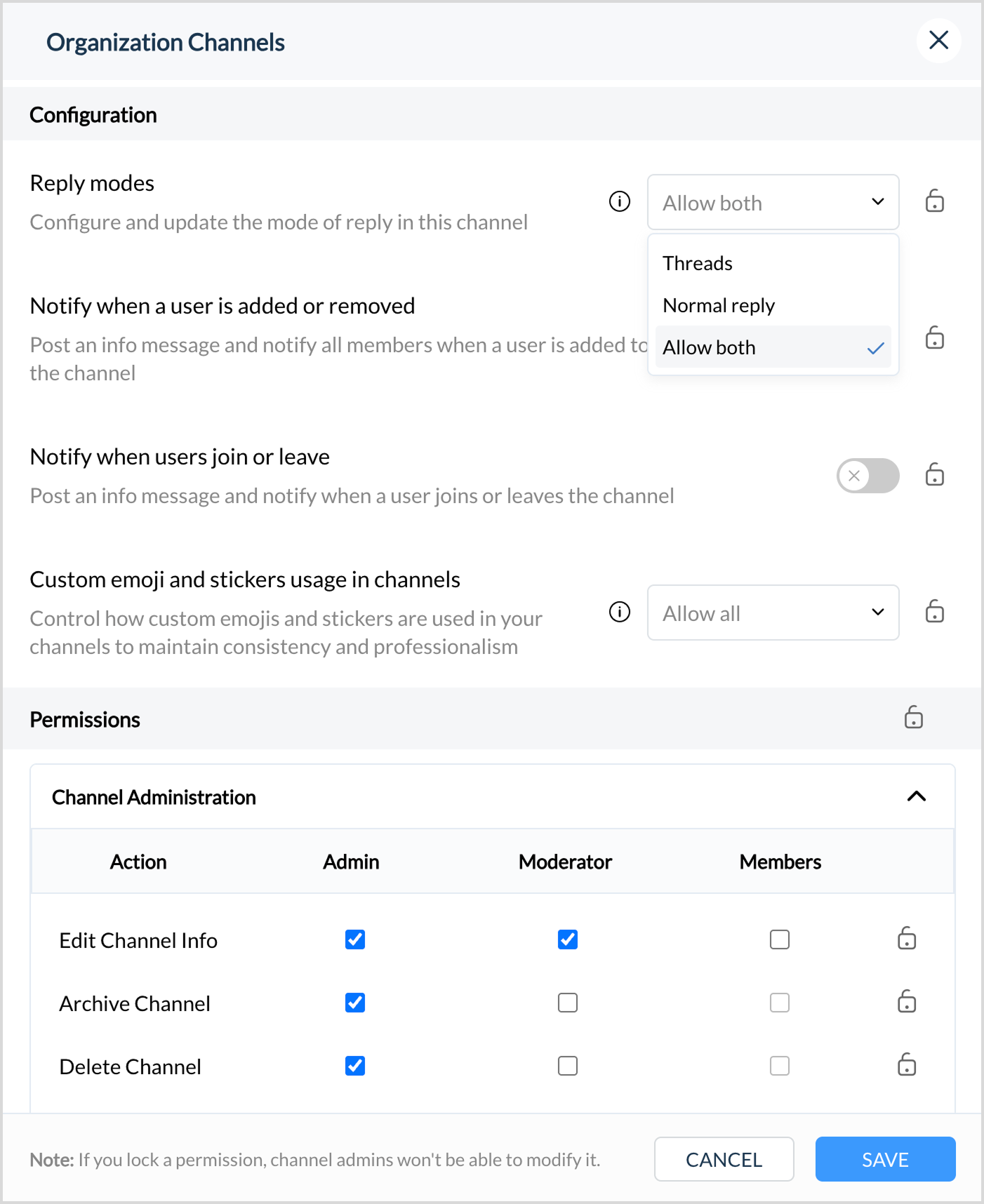984x1204 pixels.
Task: Lock the Edit Channel Info permission
Action: [x=907, y=939]
